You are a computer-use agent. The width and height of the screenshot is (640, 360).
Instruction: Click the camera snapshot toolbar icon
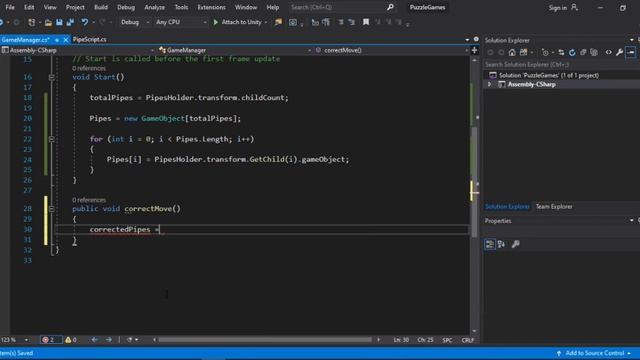pyautogui.click(x=293, y=22)
